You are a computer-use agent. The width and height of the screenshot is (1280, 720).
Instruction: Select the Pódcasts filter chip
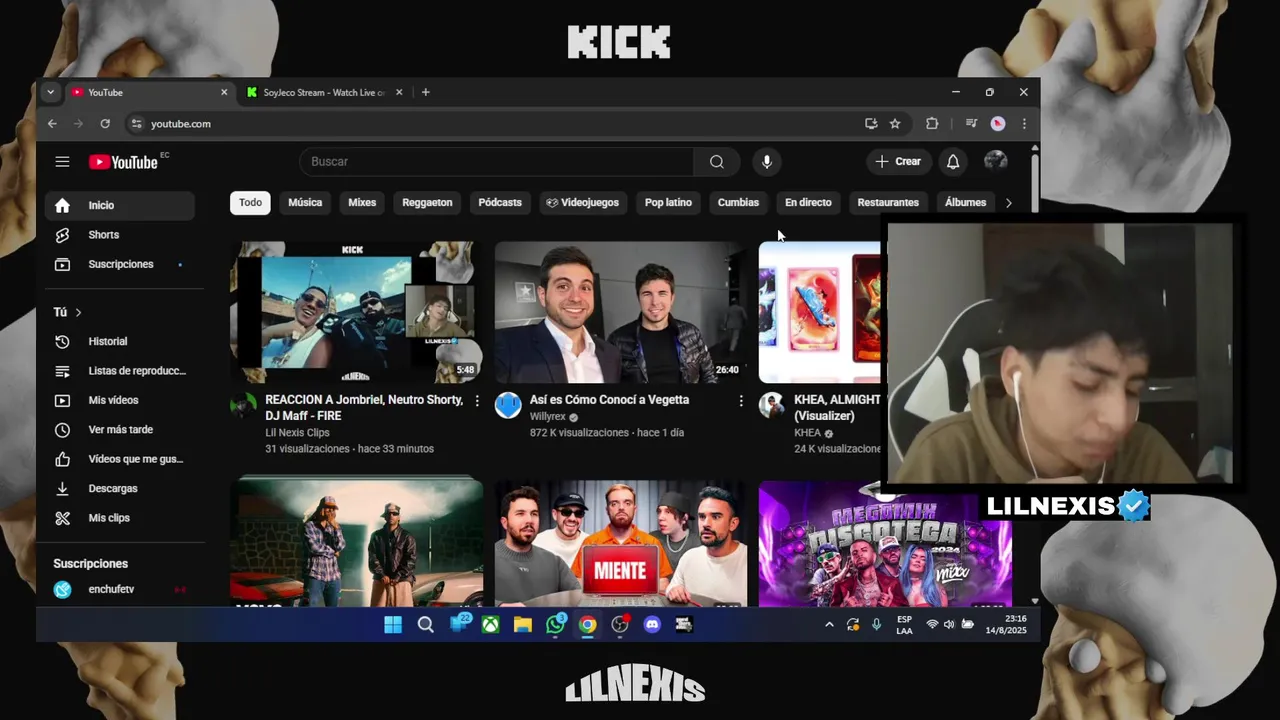pyautogui.click(x=500, y=203)
